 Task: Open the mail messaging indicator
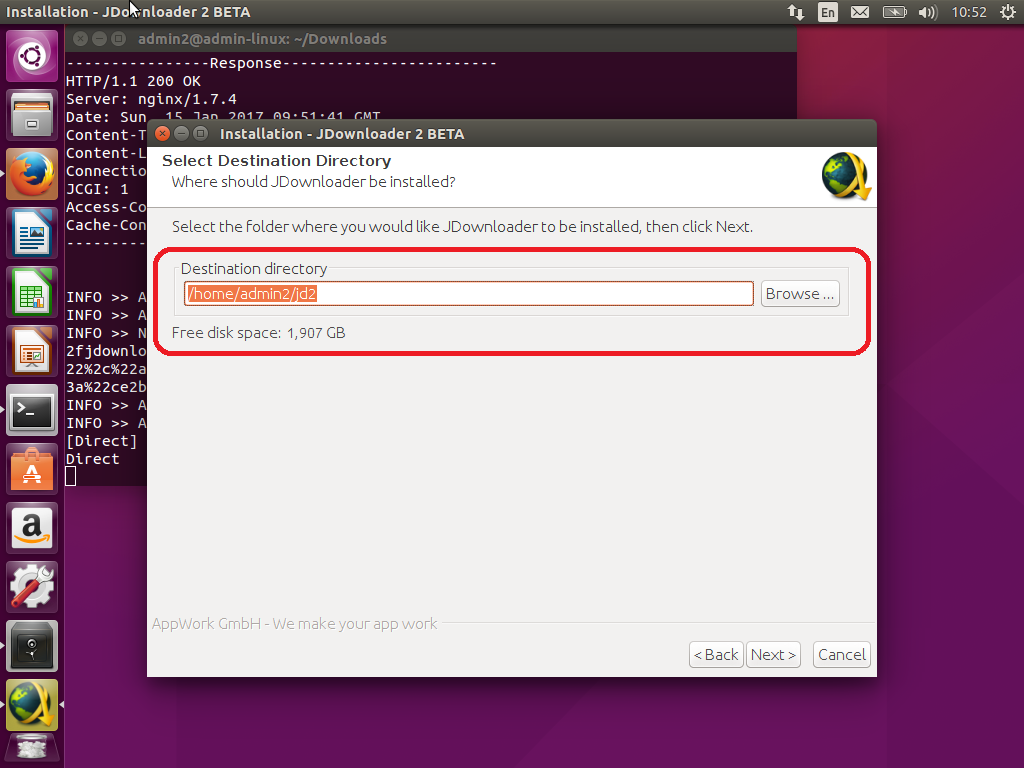pos(859,12)
